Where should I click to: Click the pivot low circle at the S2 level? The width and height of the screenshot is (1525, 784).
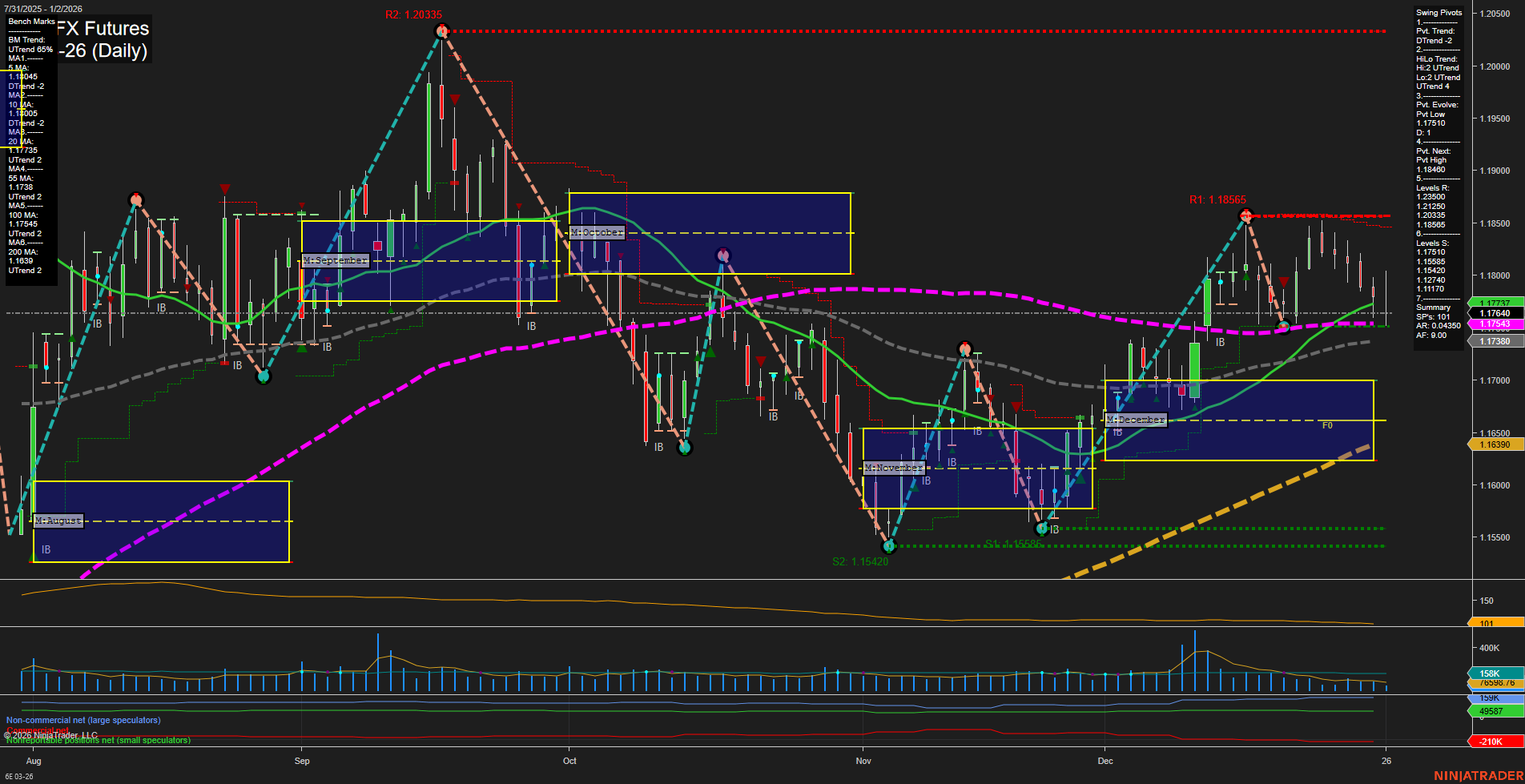[889, 546]
